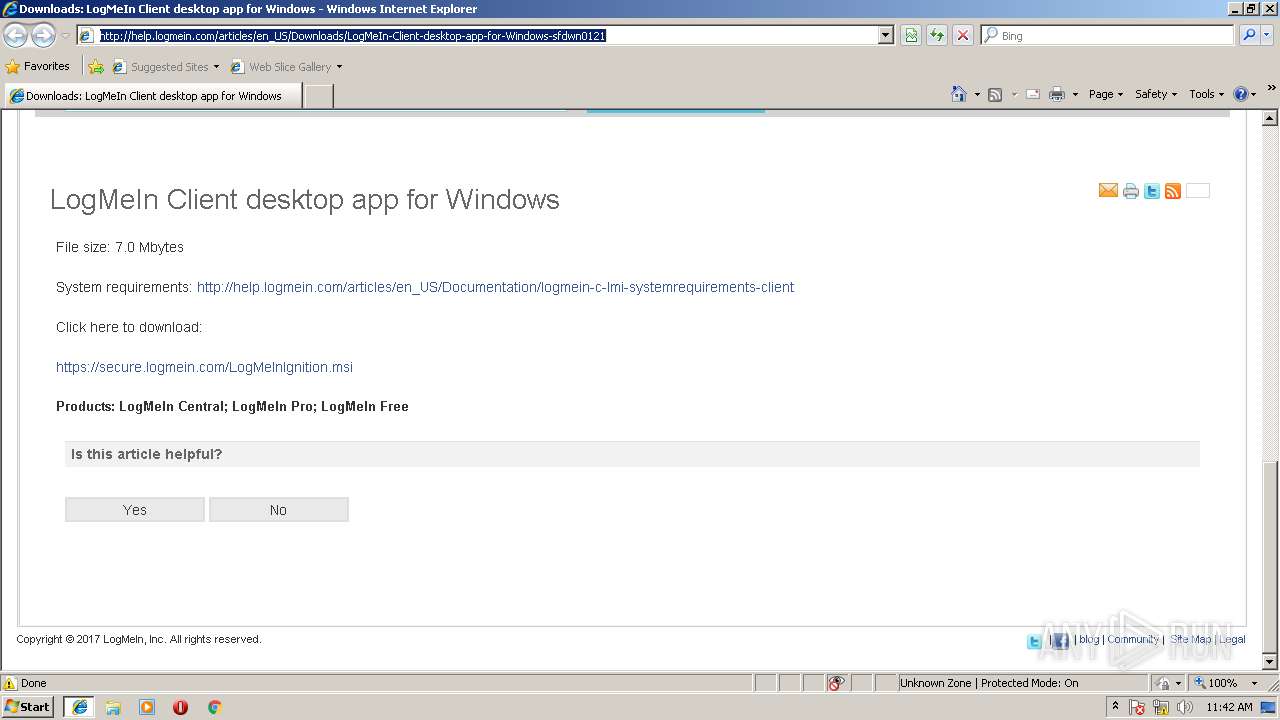Click the Windows Start button
Viewport: 1280px width, 720px height.
coord(28,706)
